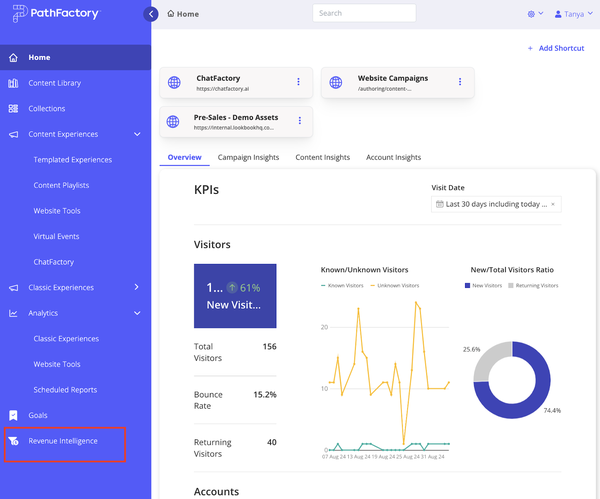Click the Goals bookmark icon

(13, 415)
